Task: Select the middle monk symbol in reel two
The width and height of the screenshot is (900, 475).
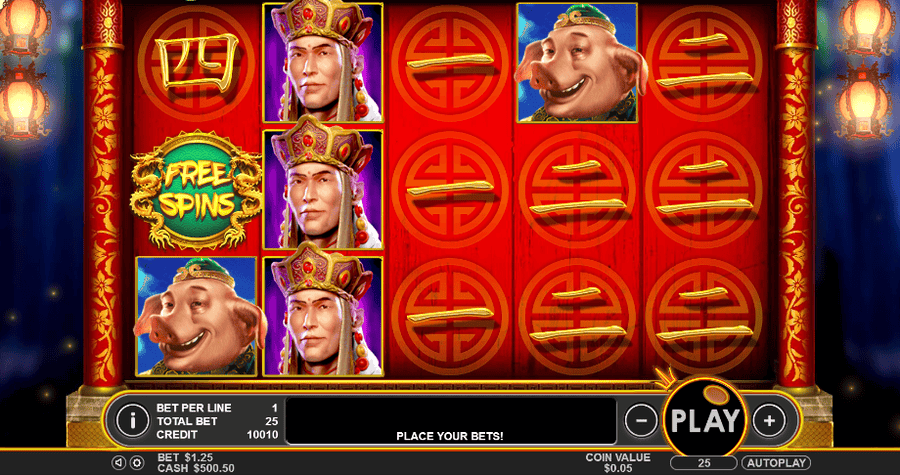Action: [x=323, y=189]
